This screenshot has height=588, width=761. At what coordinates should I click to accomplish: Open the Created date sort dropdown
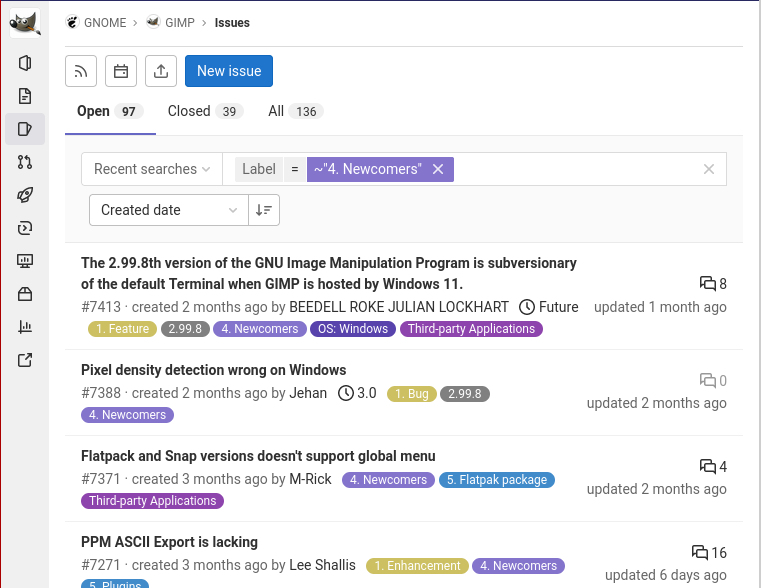point(169,210)
